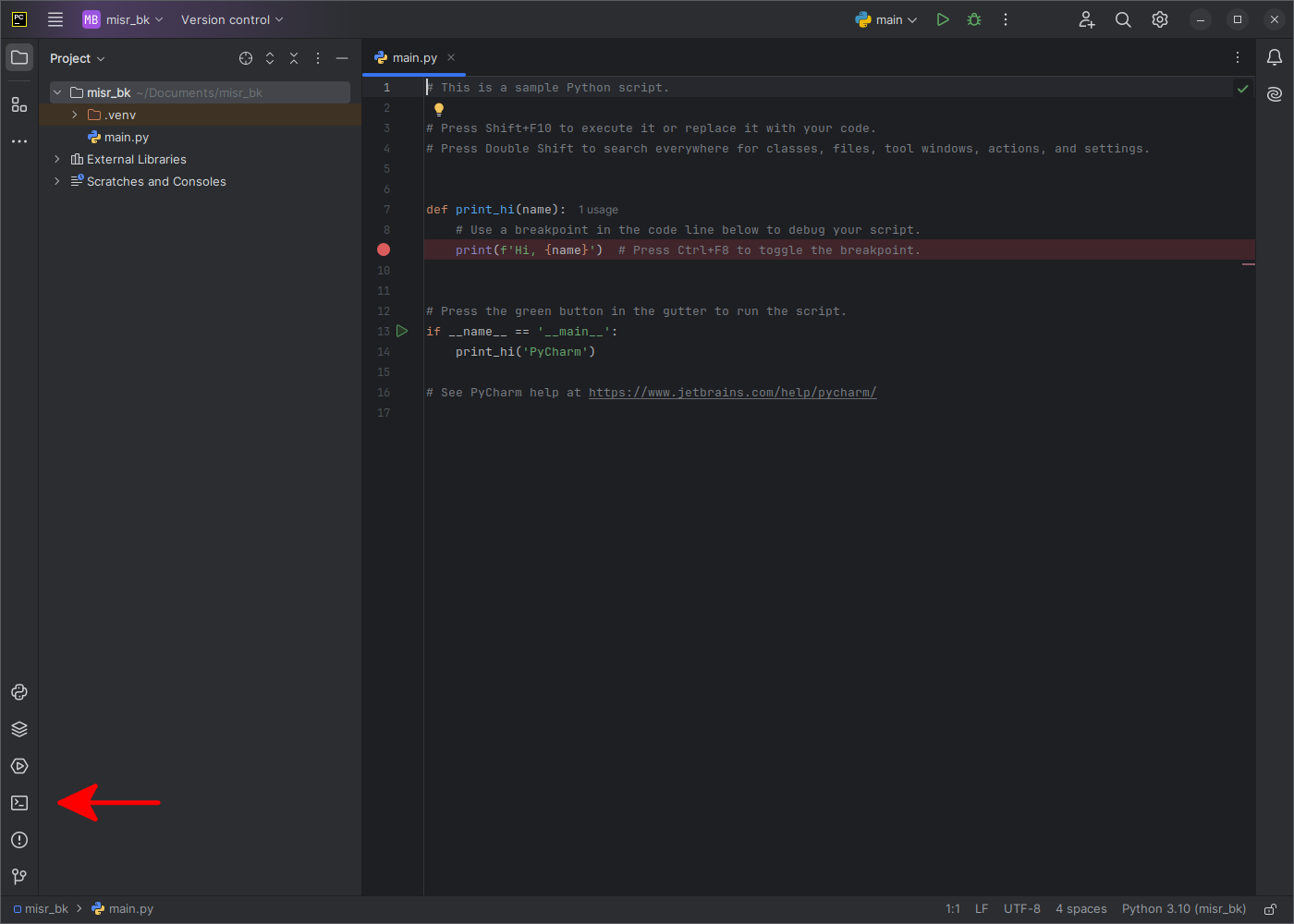The image size is (1294, 924).
Task: Start debugging with the bug icon
Action: coord(973,18)
